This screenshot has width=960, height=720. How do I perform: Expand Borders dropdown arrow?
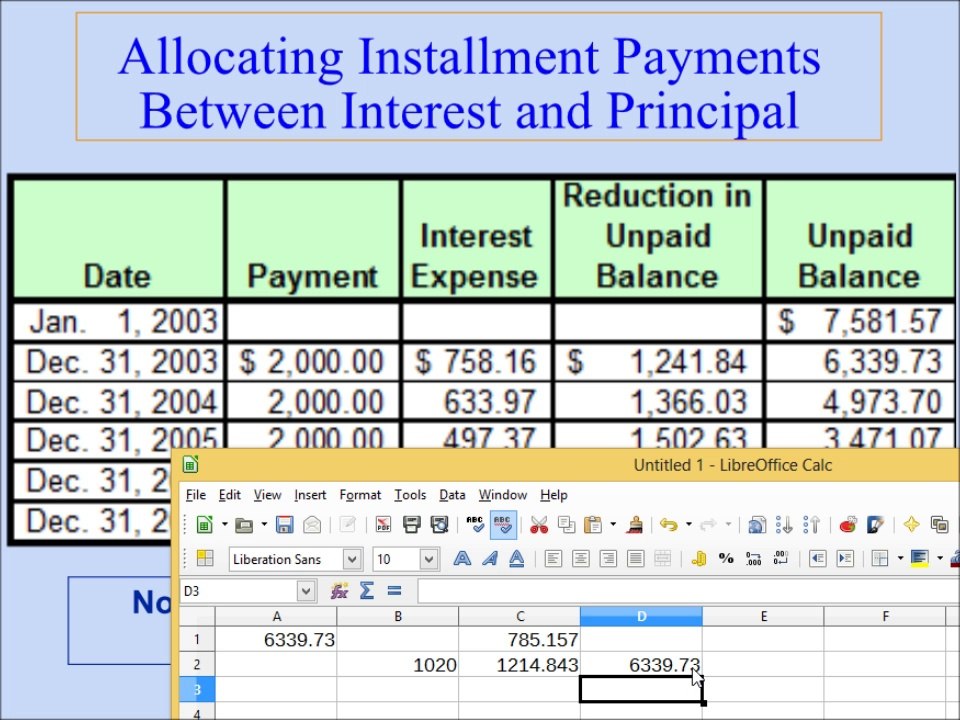coord(900,558)
